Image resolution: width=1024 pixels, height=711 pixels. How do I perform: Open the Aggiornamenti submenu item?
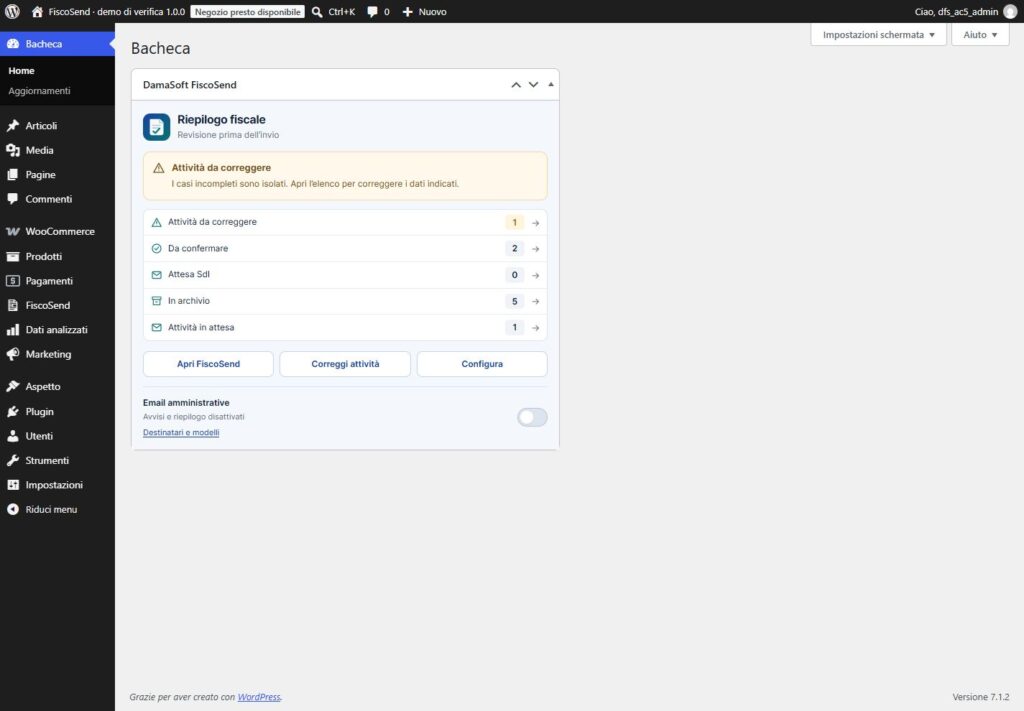click(x=39, y=91)
